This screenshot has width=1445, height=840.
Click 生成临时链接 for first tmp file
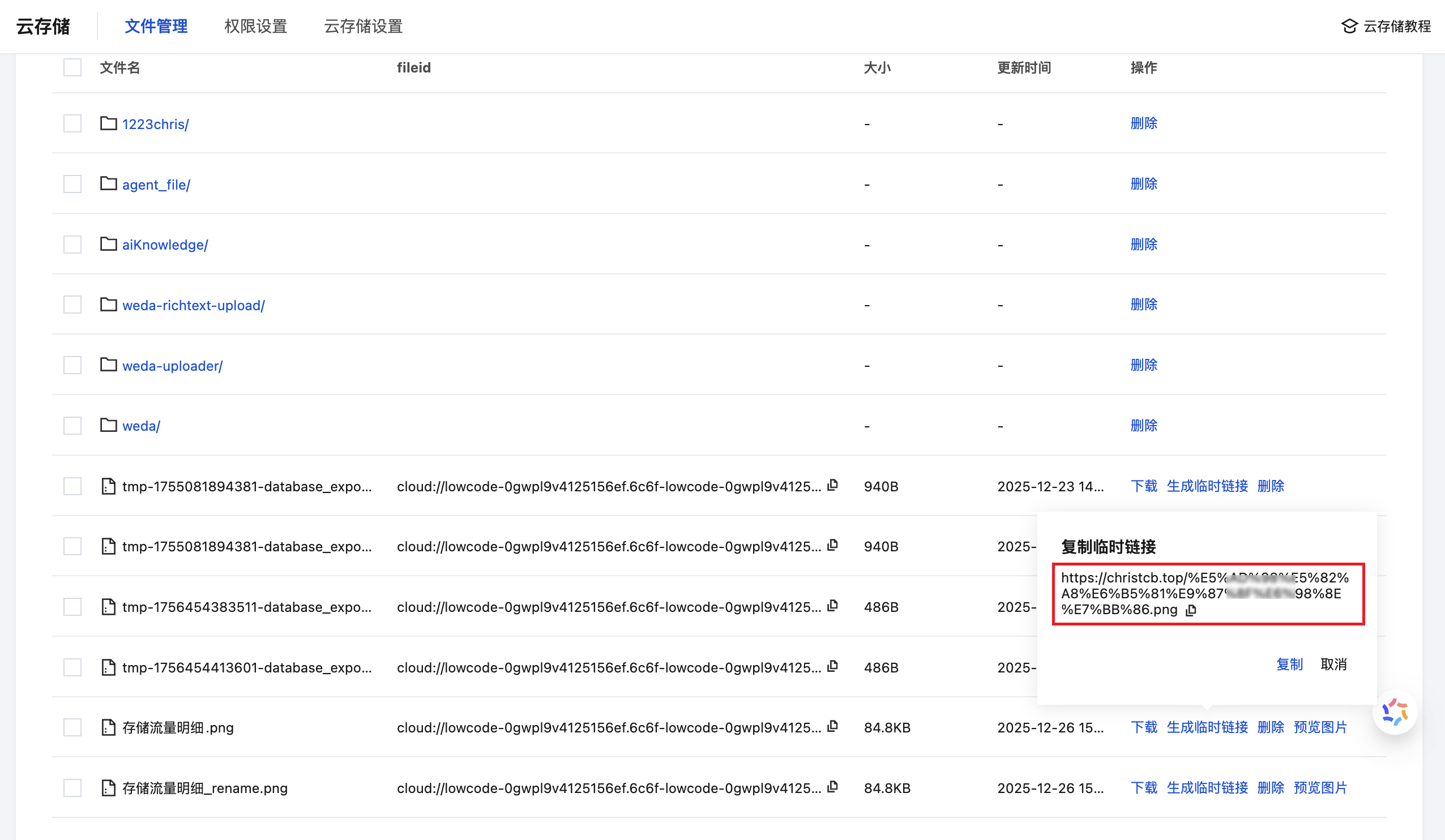point(1207,486)
